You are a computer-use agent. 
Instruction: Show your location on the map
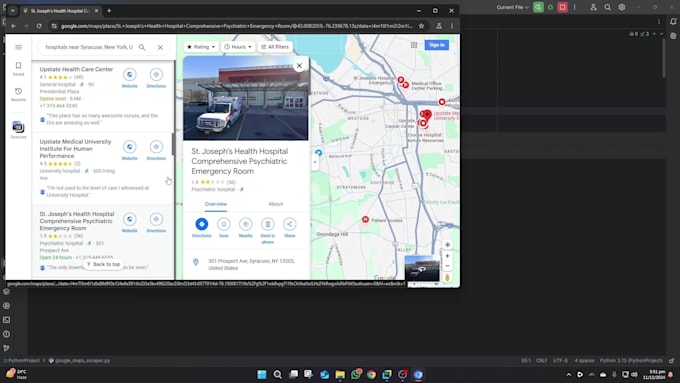(x=447, y=244)
